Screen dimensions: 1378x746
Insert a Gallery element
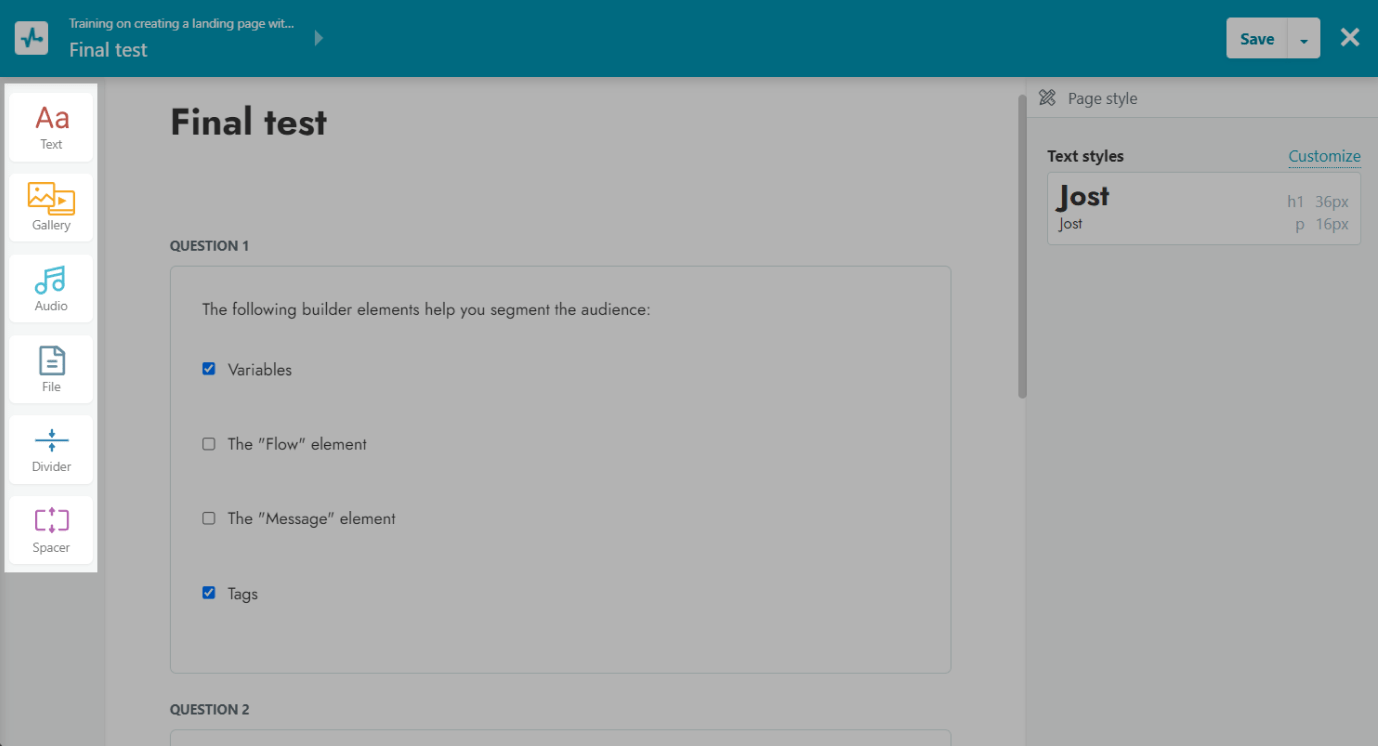pos(51,207)
